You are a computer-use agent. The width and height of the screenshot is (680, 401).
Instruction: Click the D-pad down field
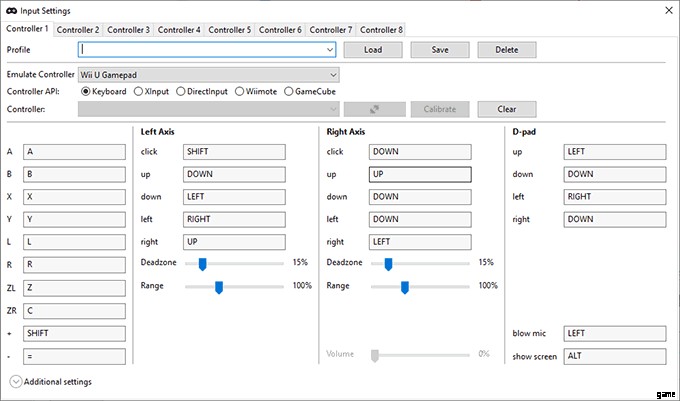[x=615, y=174]
